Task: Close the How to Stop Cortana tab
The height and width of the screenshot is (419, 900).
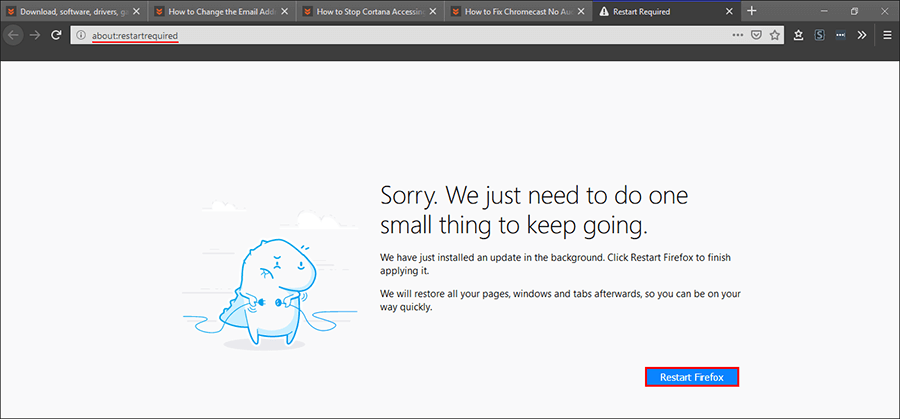Action: click(433, 11)
